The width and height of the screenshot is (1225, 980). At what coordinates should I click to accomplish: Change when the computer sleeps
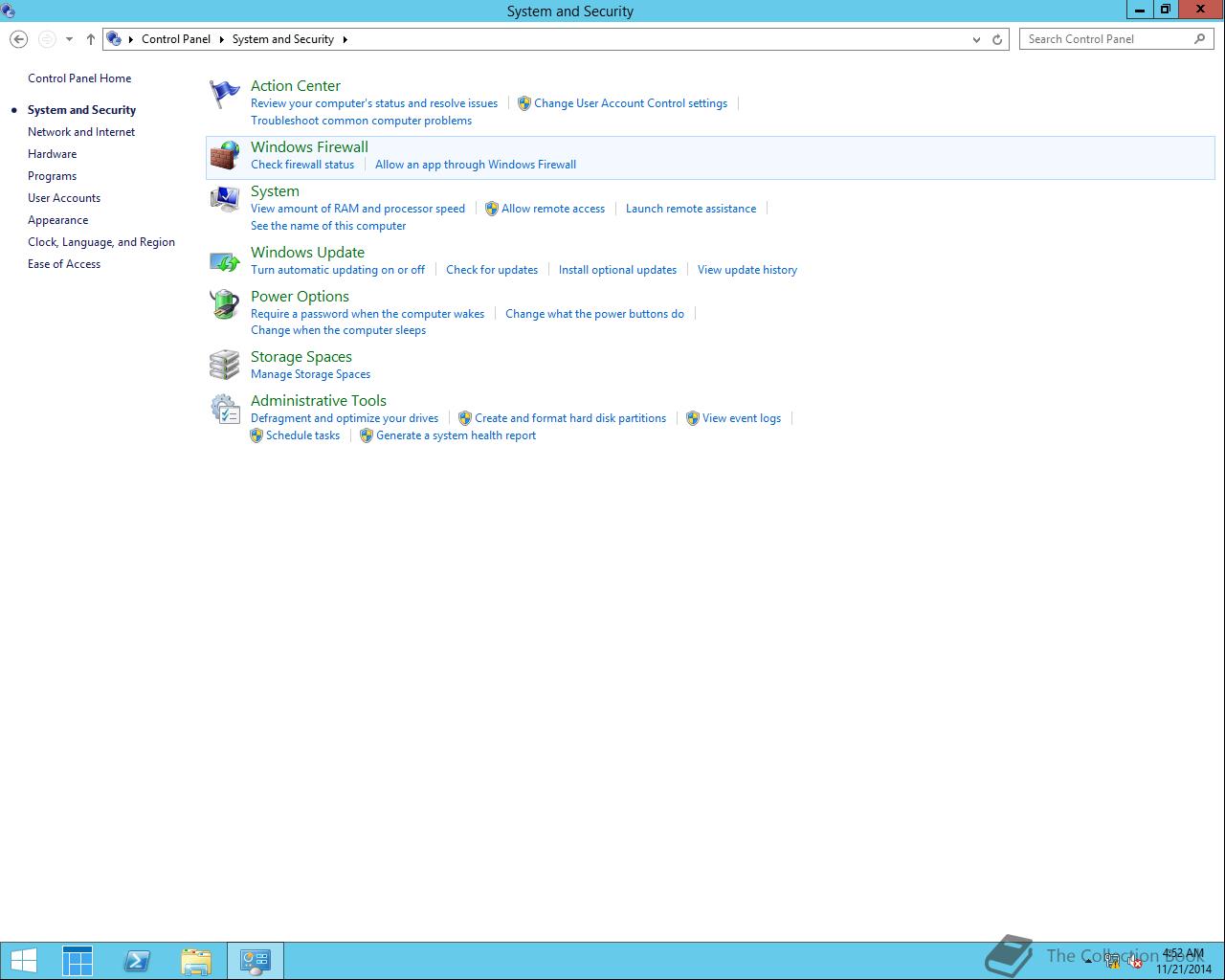tap(338, 330)
